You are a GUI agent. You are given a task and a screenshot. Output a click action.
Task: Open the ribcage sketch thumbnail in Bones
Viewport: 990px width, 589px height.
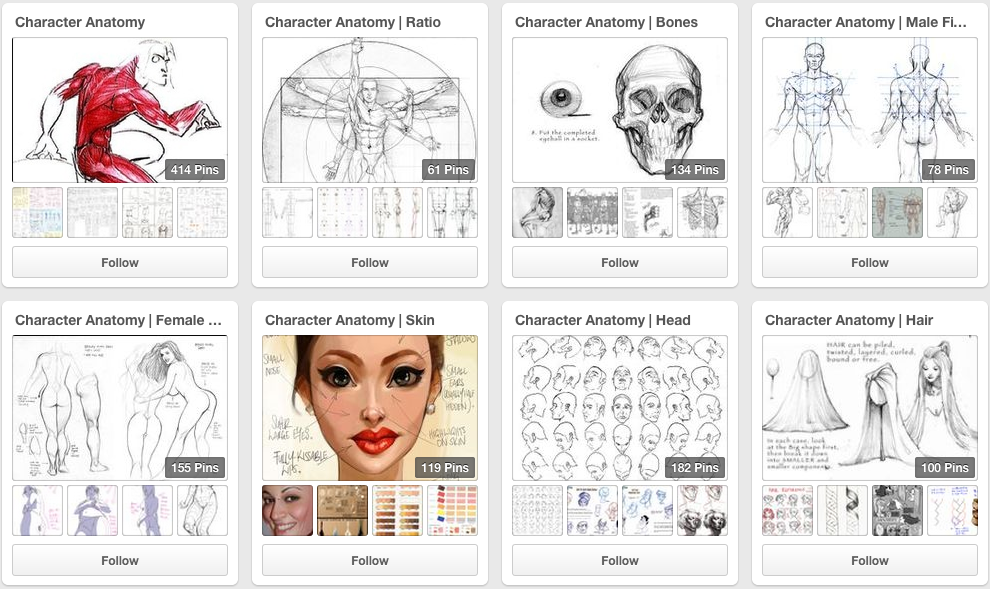pyautogui.click(x=702, y=212)
